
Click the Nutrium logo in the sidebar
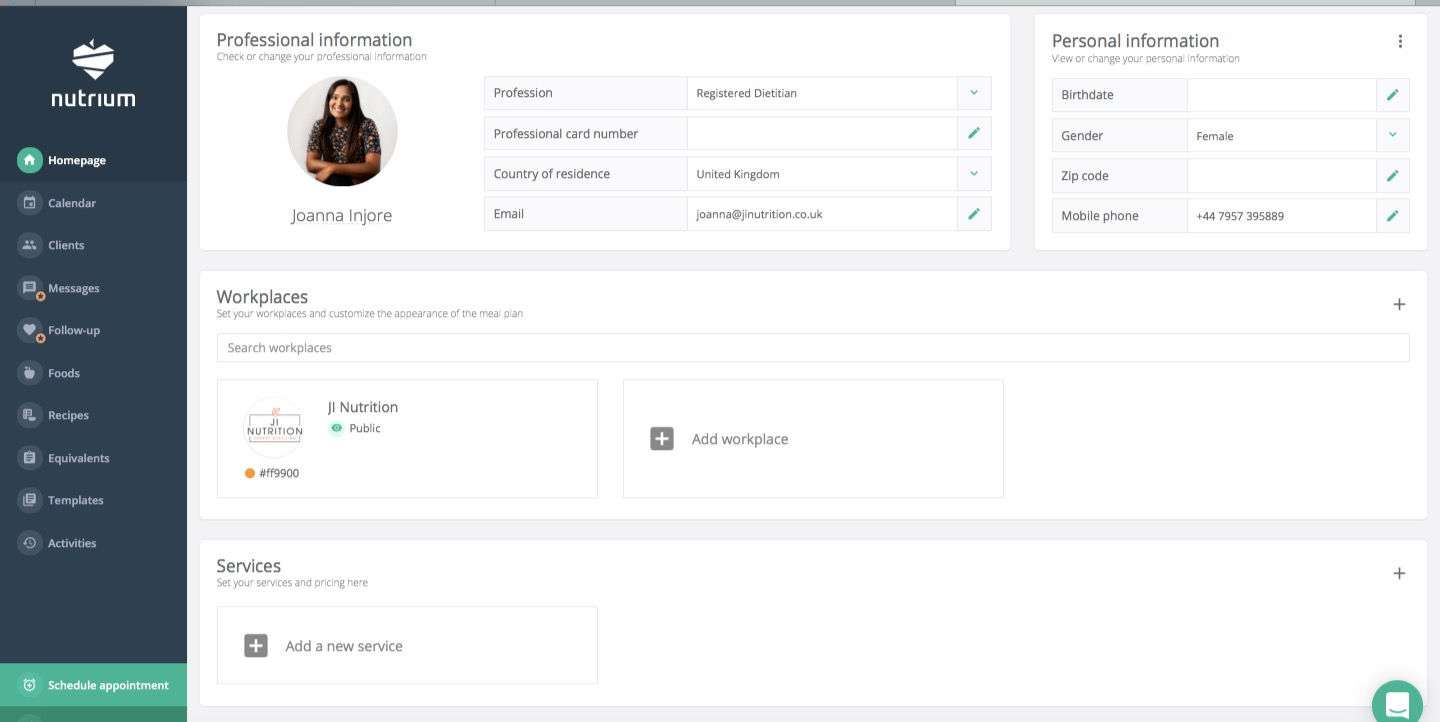tap(93, 73)
